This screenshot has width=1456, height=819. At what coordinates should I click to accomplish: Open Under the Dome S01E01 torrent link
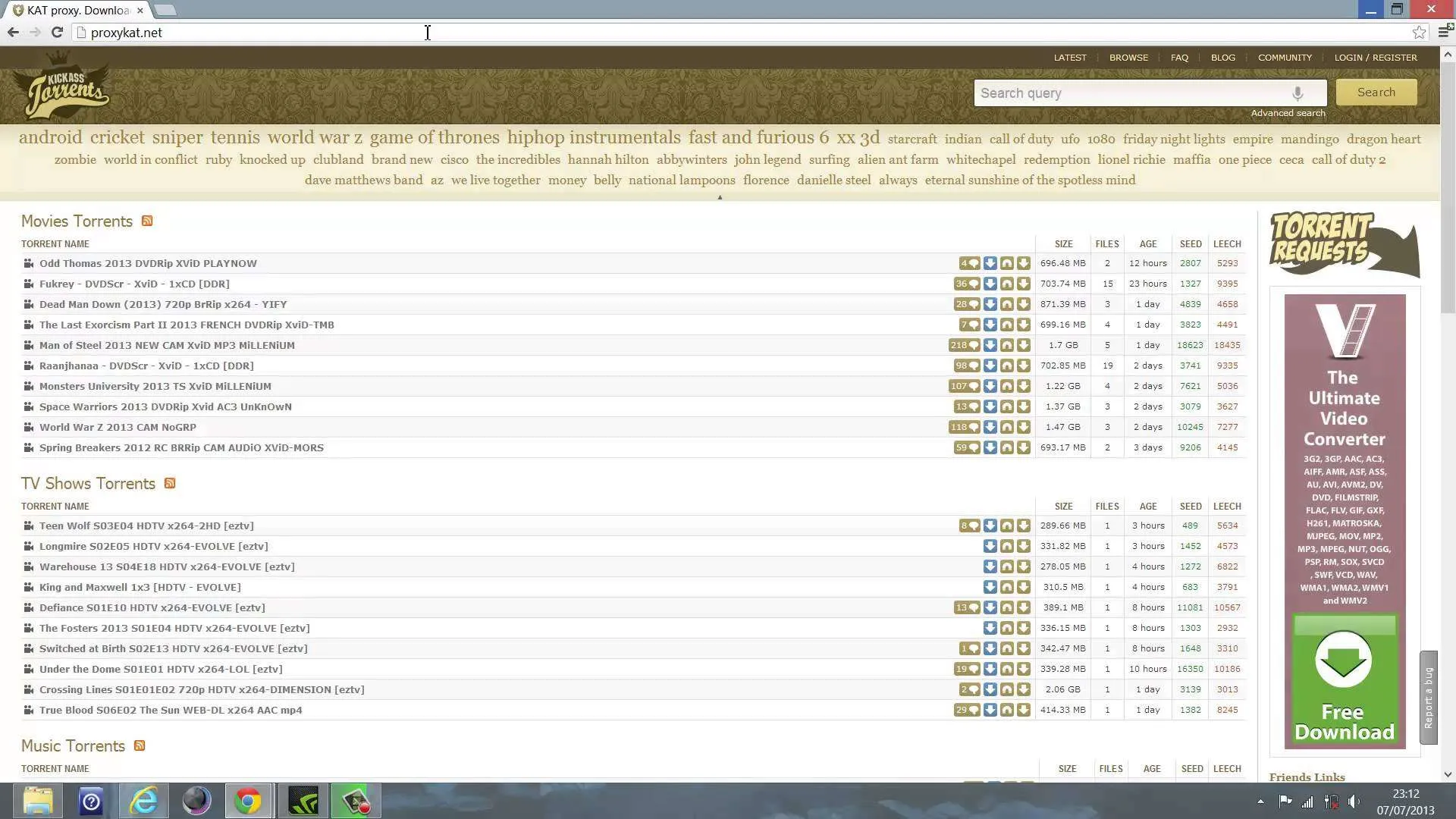pyautogui.click(x=161, y=669)
